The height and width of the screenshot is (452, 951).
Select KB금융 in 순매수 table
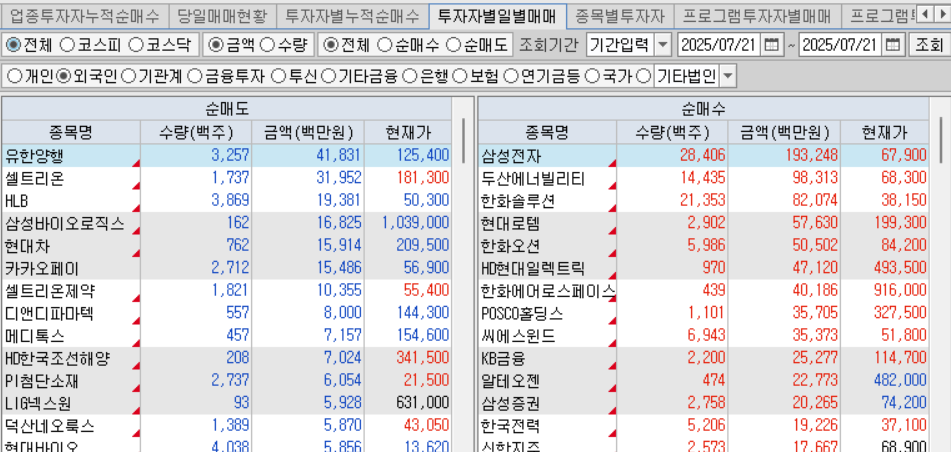[x=703, y=358]
